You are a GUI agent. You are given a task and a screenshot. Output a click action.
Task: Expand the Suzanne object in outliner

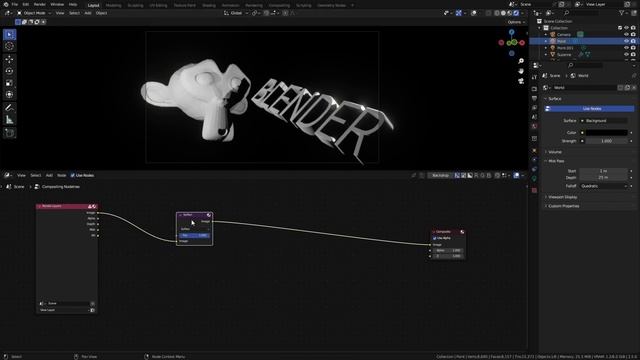[x=546, y=54]
